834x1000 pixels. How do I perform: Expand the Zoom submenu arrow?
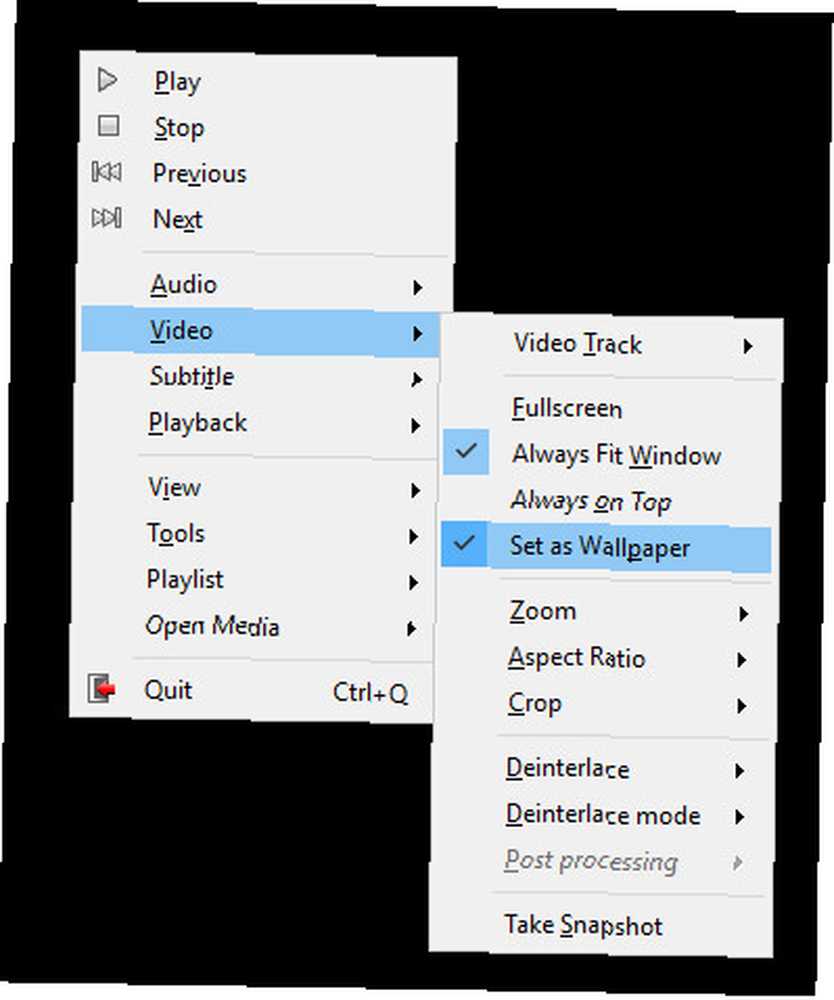point(743,614)
